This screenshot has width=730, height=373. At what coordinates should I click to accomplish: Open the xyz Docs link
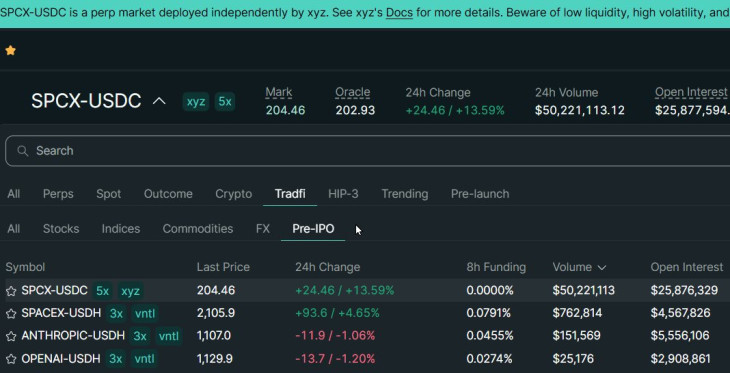(399, 12)
